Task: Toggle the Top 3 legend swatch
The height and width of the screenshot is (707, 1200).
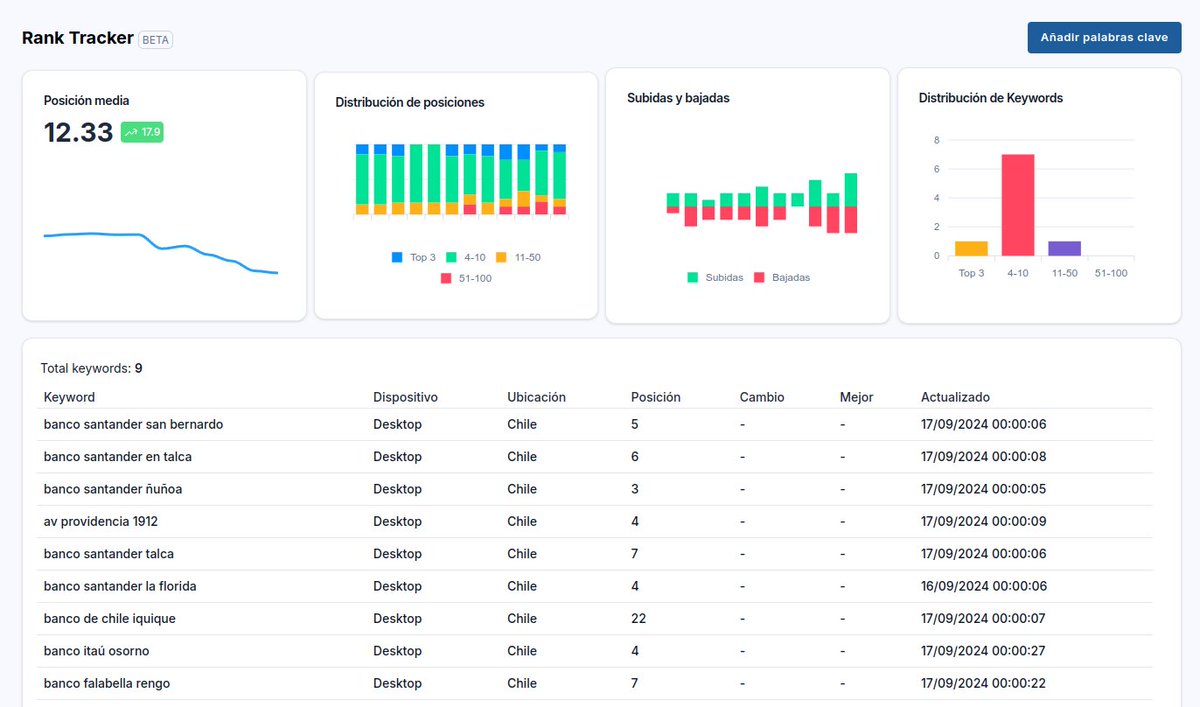Action: (397, 258)
